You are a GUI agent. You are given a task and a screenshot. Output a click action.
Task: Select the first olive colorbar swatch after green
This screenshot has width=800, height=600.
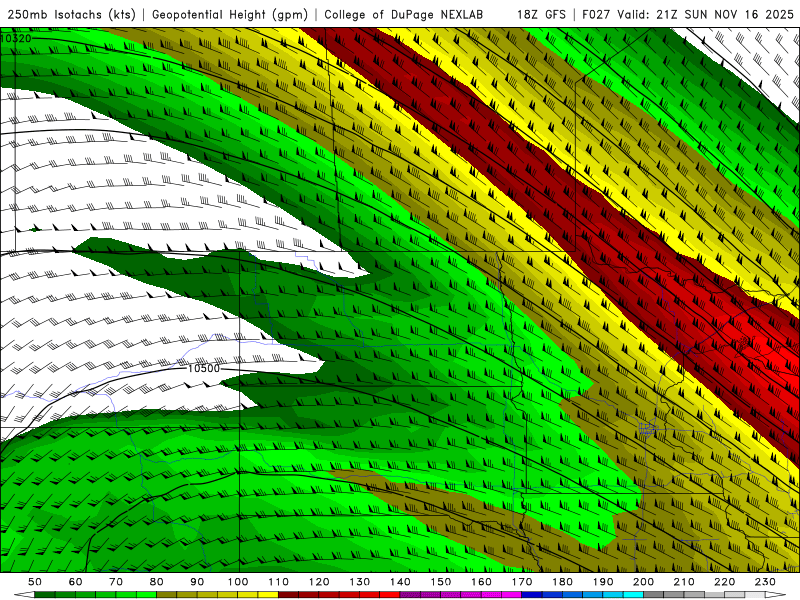166,595
